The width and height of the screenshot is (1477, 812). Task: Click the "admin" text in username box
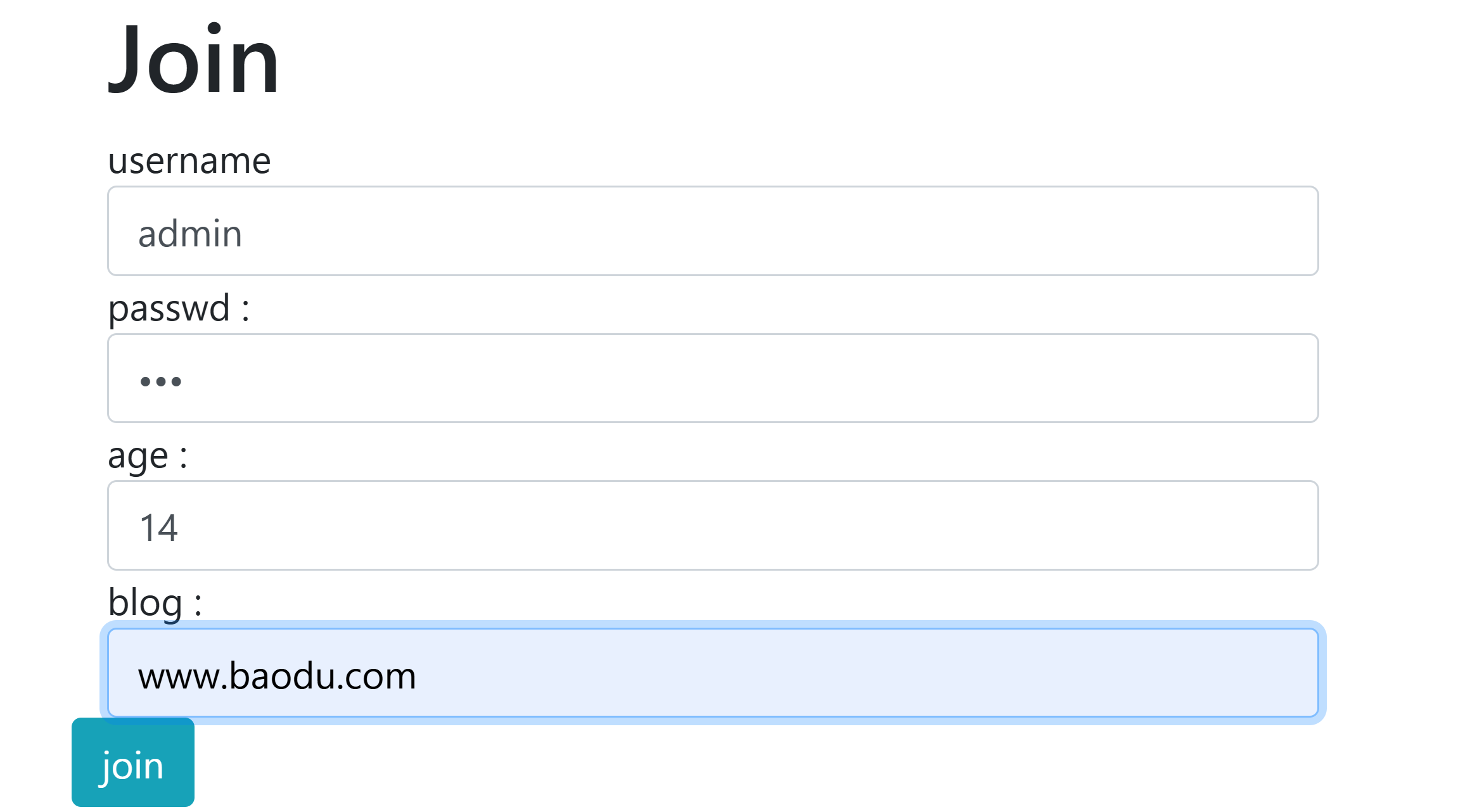(190, 234)
